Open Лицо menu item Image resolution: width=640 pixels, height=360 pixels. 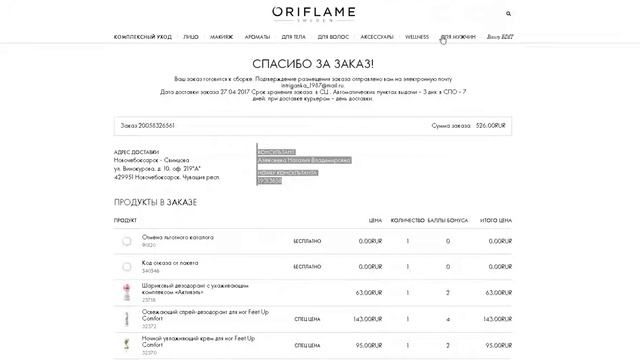pyautogui.click(x=191, y=37)
